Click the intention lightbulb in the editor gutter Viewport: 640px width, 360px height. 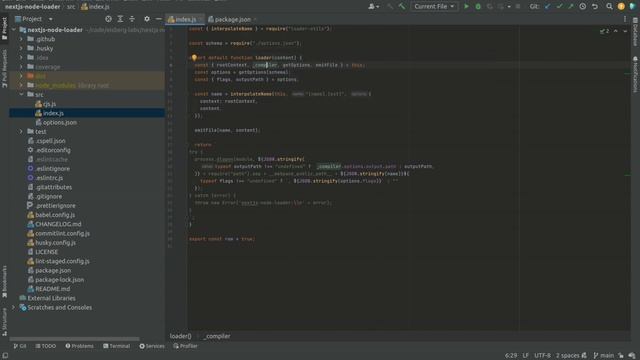point(194,58)
